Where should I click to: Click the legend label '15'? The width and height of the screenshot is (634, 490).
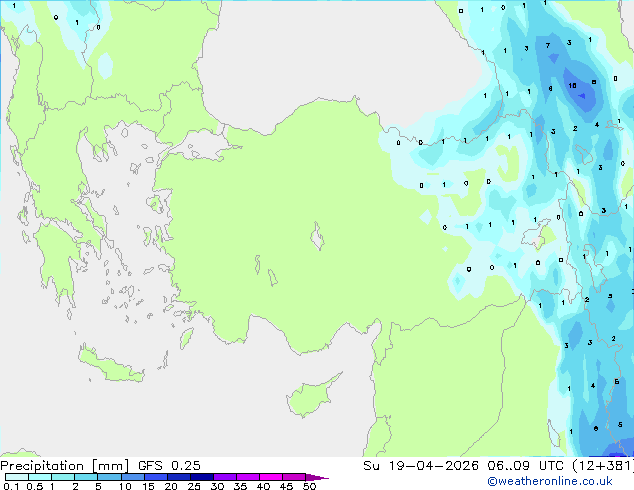(x=148, y=486)
